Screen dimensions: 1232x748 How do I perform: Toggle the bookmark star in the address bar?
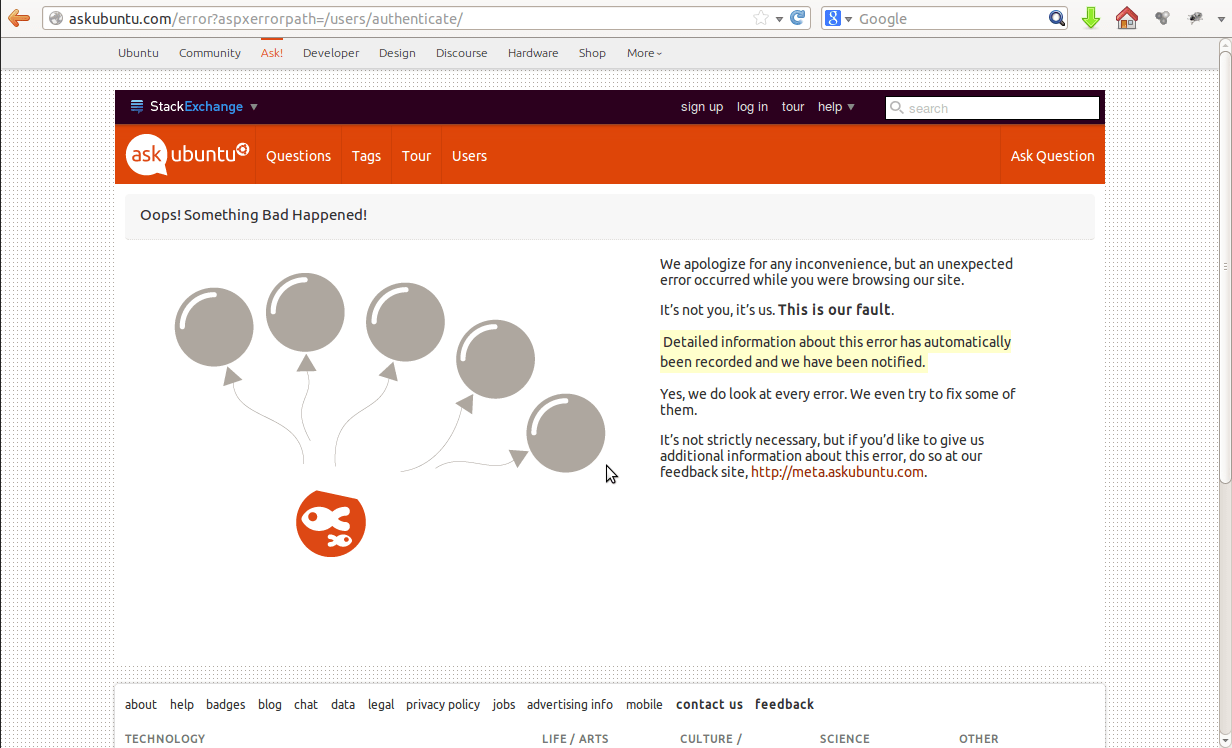(760, 16)
